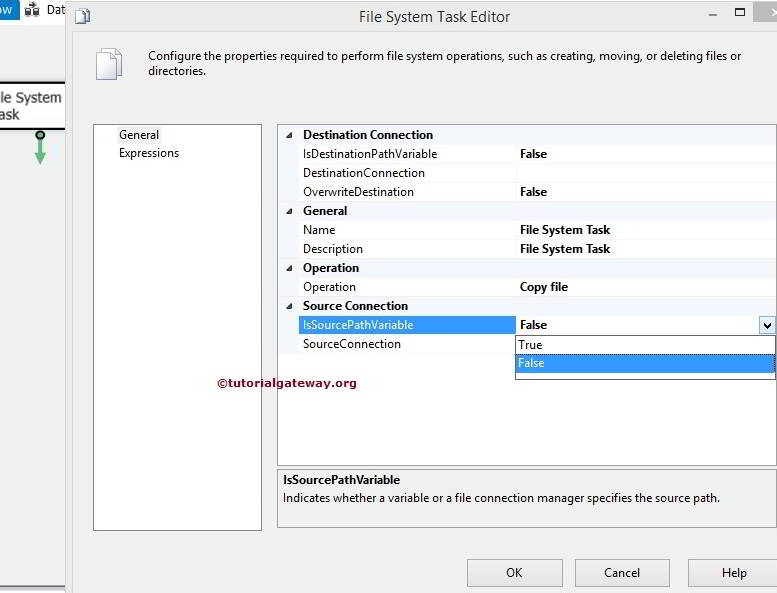Click the Source Connection group header
The image size is (777, 593).
(355, 306)
